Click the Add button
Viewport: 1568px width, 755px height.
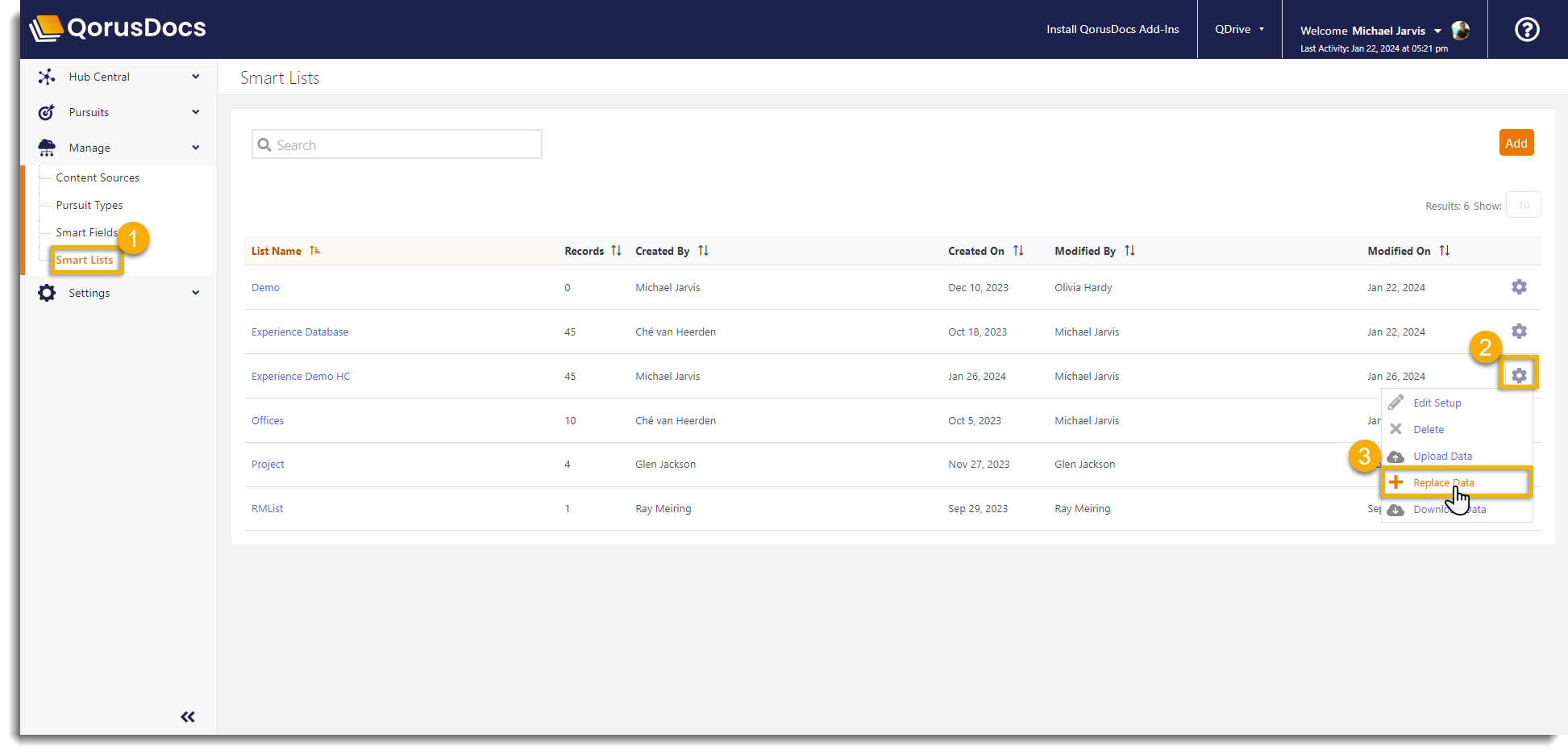pyautogui.click(x=1516, y=142)
